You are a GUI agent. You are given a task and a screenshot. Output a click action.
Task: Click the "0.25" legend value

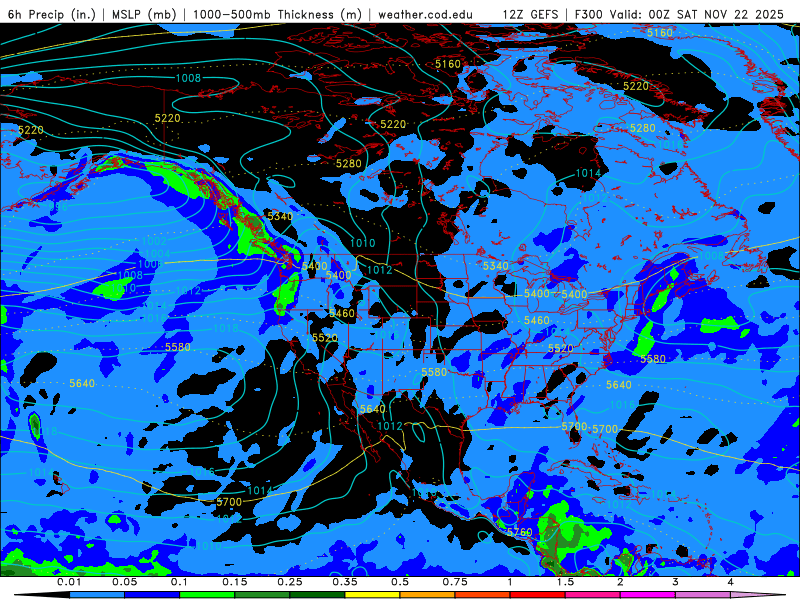pyautogui.click(x=290, y=582)
